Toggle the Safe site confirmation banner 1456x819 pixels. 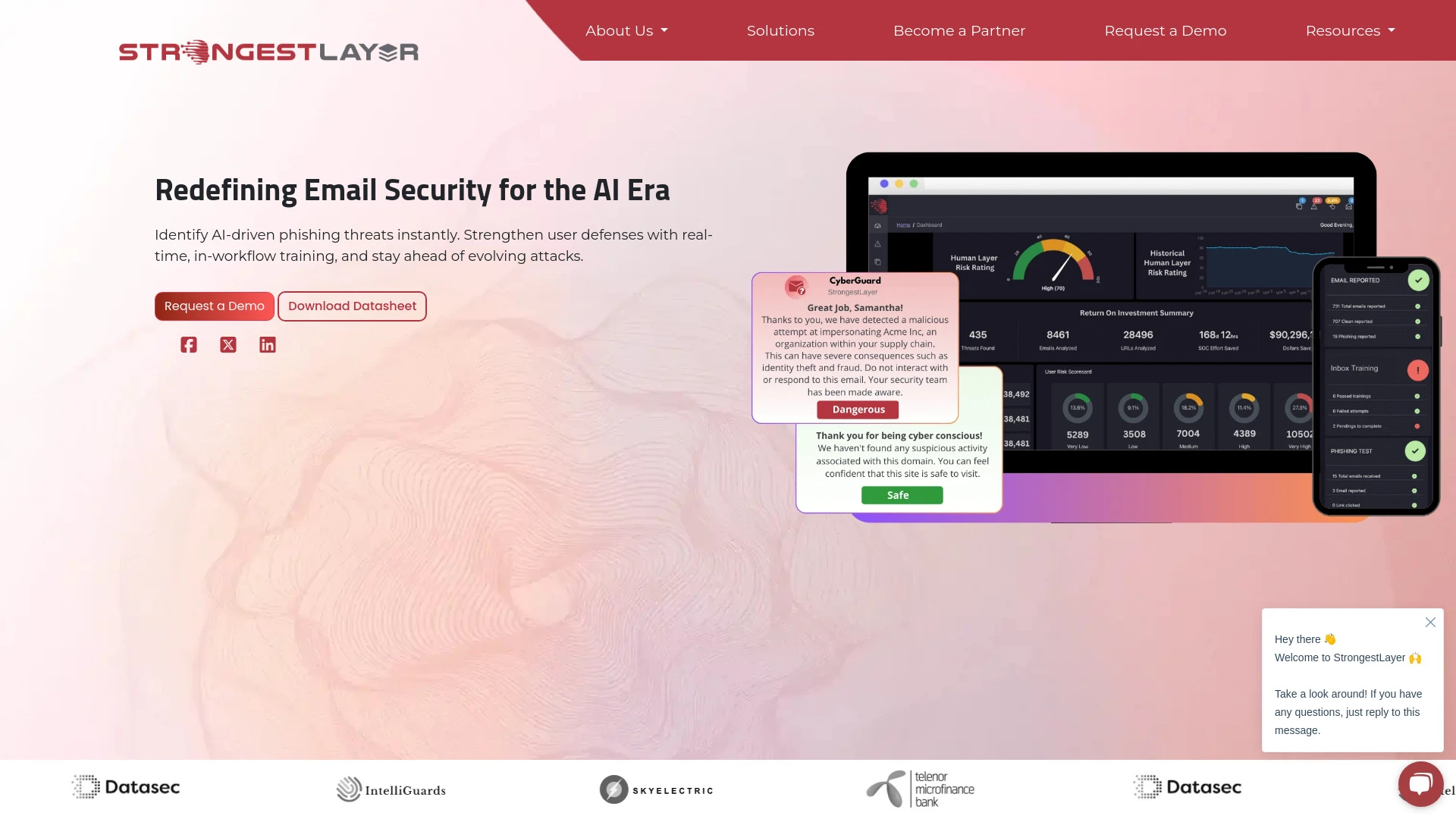898,494
